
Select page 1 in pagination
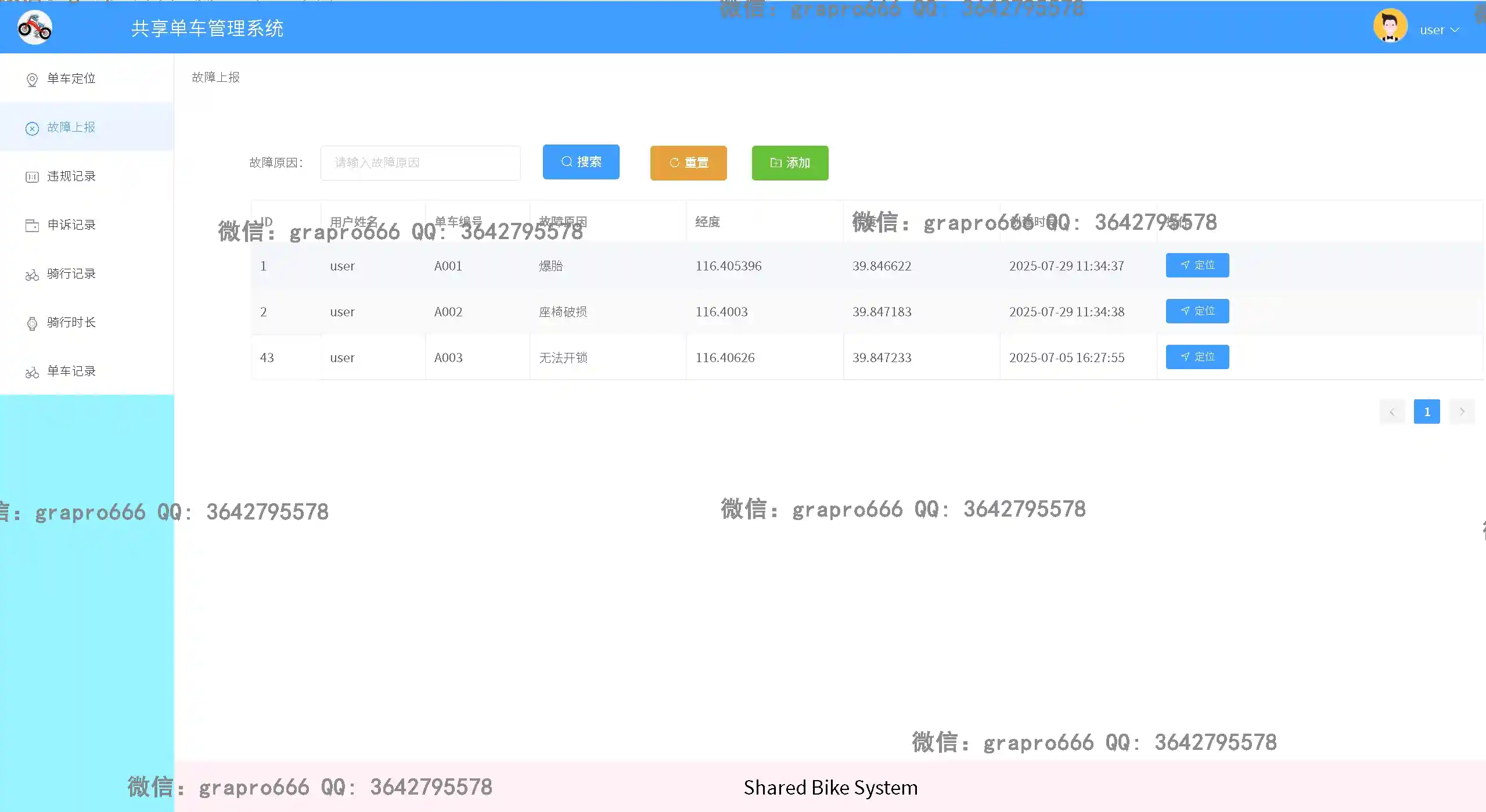coord(1426,412)
